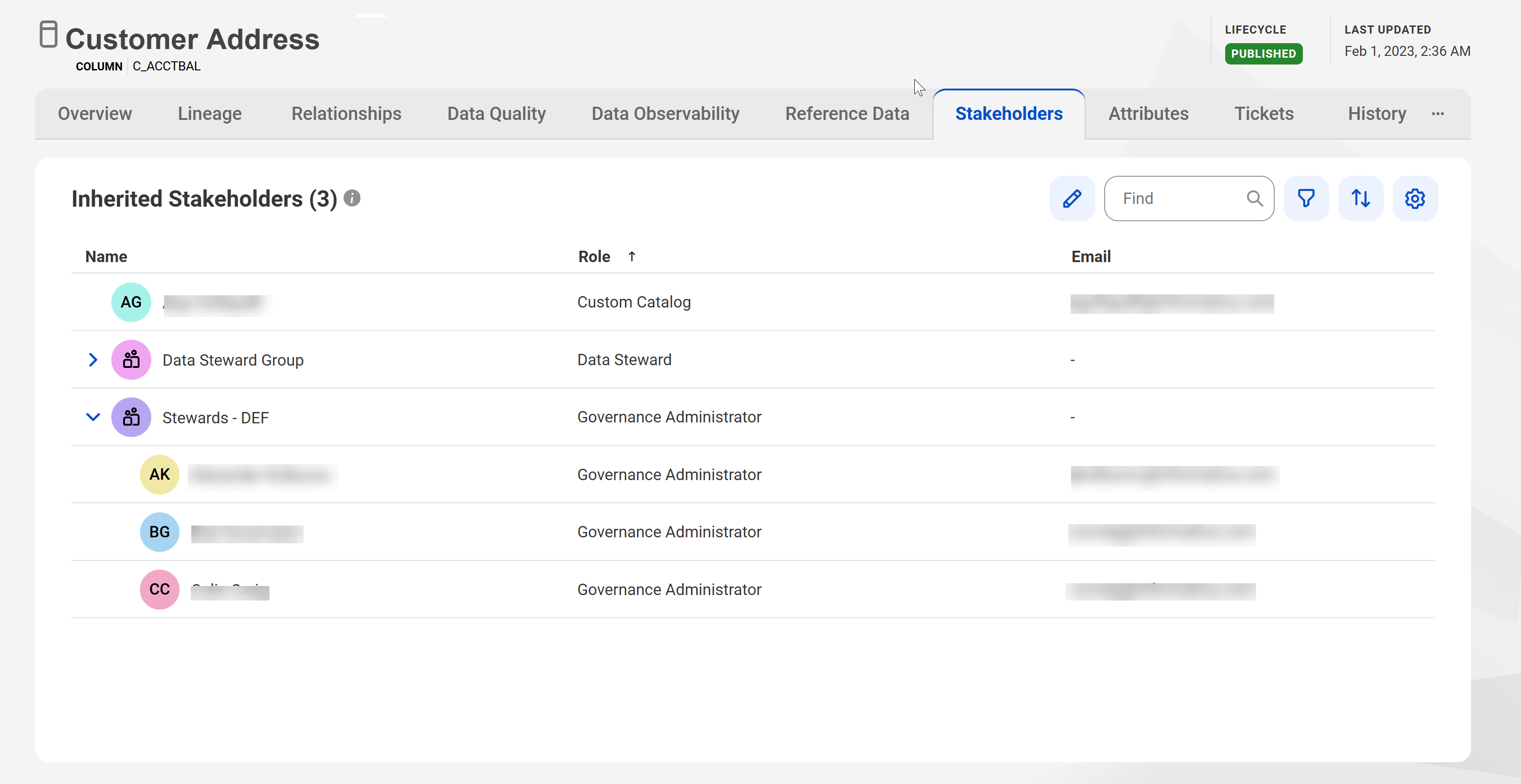1521x784 pixels.
Task: Collapse the Stewards - DEF group
Action: tap(93, 417)
